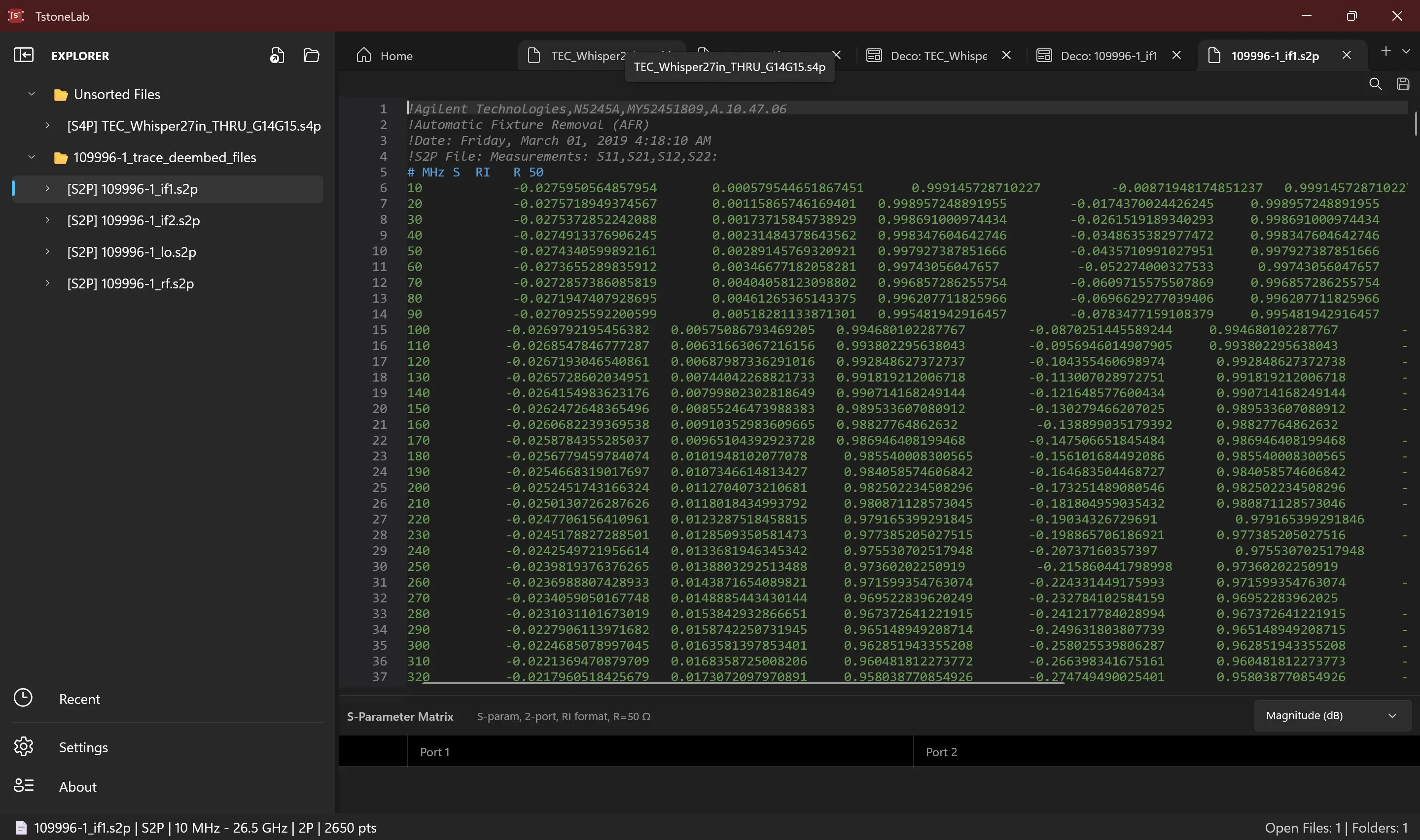Click the open folder icon in Explorer
The image size is (1420, 840).
311,55
